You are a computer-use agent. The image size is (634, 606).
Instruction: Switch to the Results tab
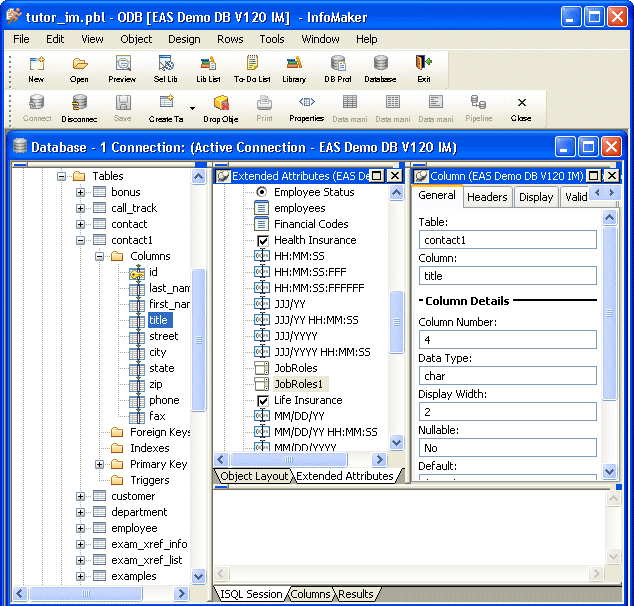click(356, 594)
